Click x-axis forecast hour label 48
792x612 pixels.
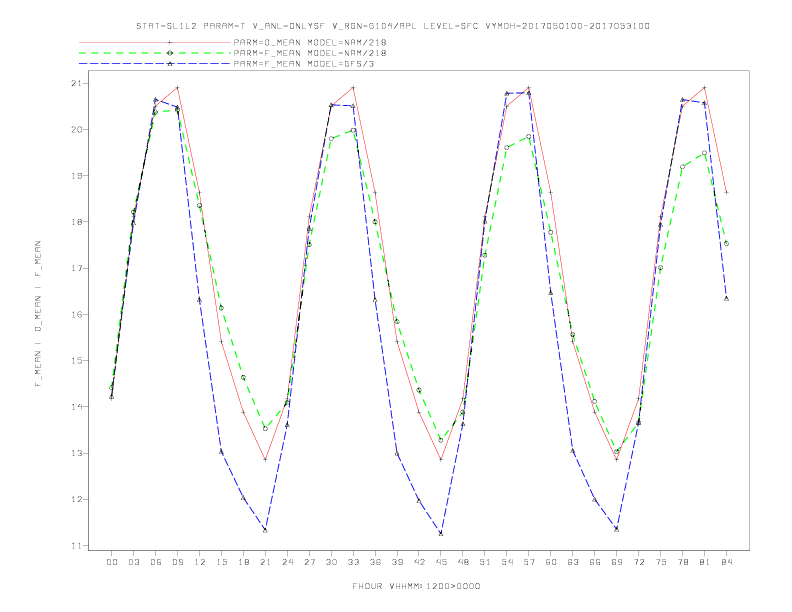(x=463, y=562)
